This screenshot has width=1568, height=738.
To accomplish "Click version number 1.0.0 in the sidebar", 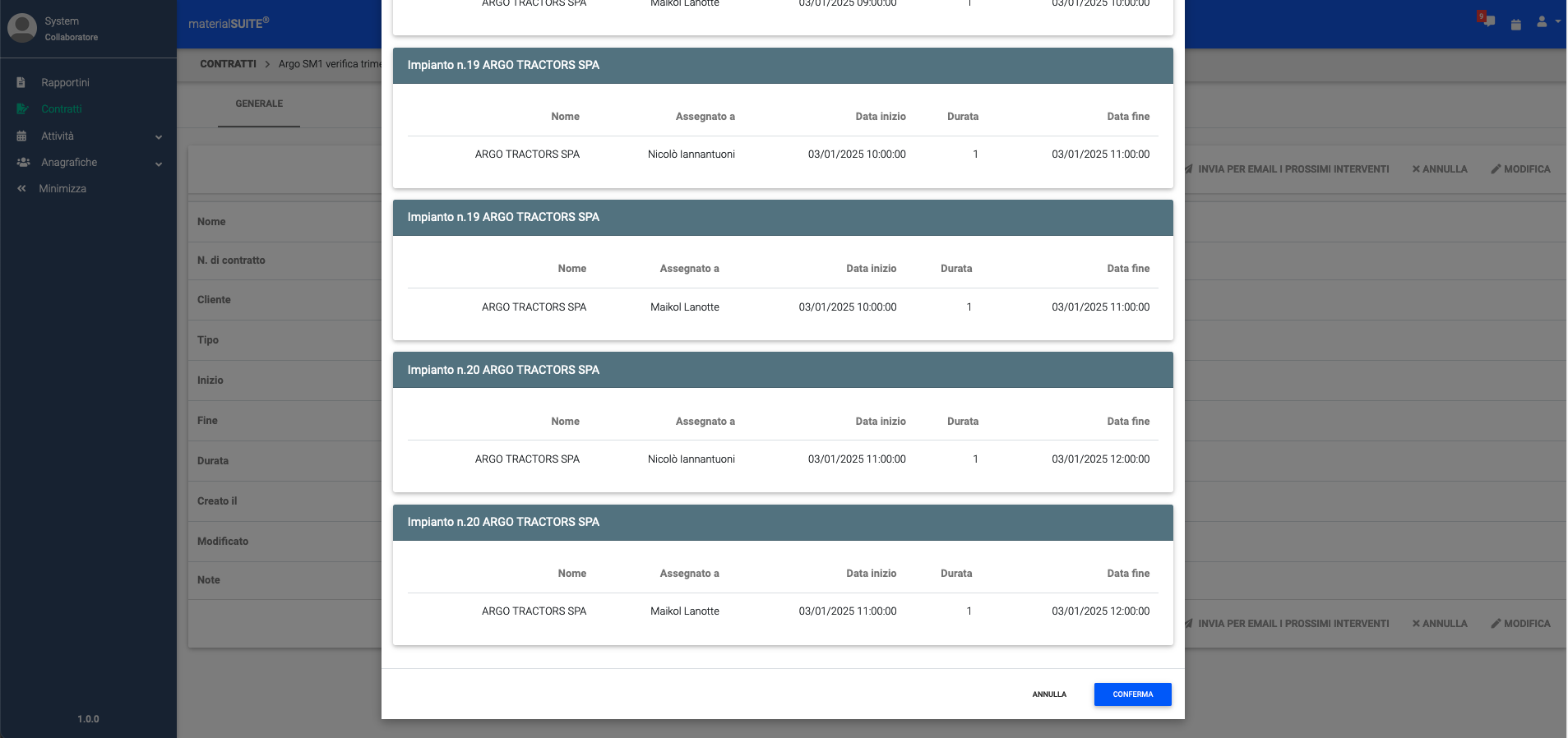I will [88, 719].
